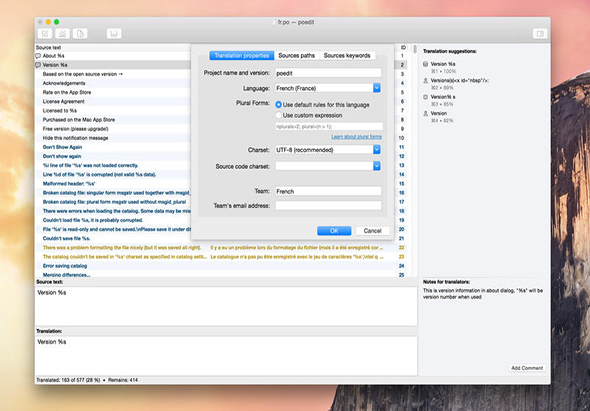Image resolution: width=590 pixels, height=411 pixels.
Task: Click the person icon beside the Version suggestion
Action: (x=426, y=113)
